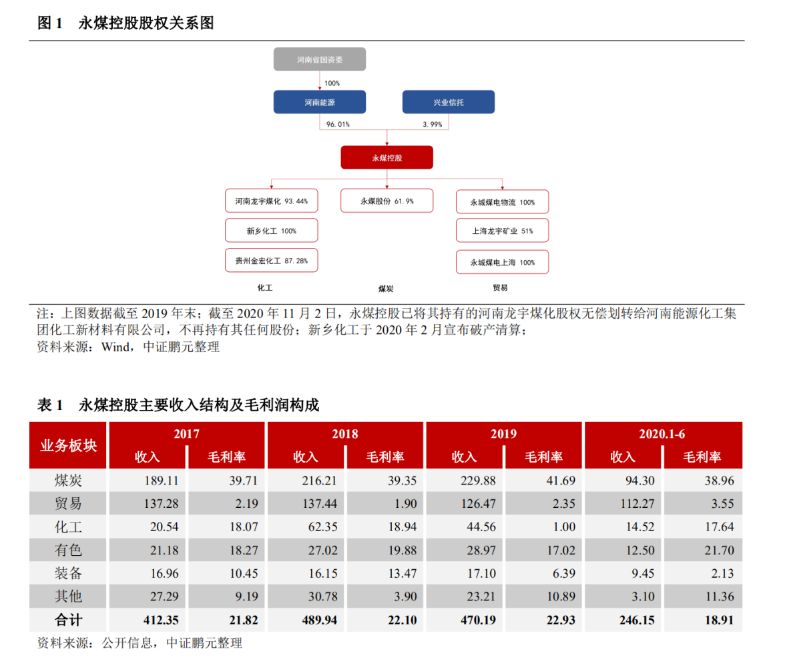Click the 30.78 cell
Viewport: 804px width, 667px height.
[x=306, y=596]
